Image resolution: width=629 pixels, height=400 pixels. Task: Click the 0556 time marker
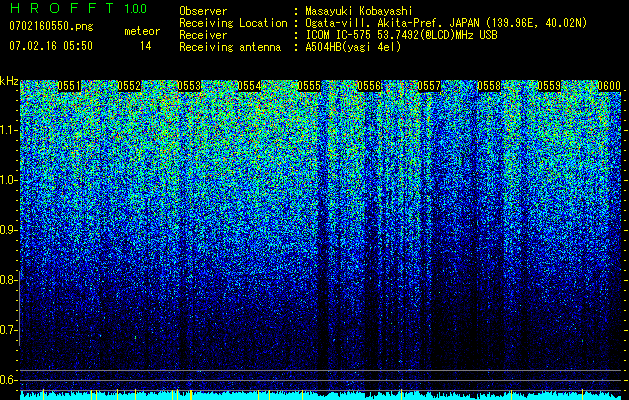369,86
